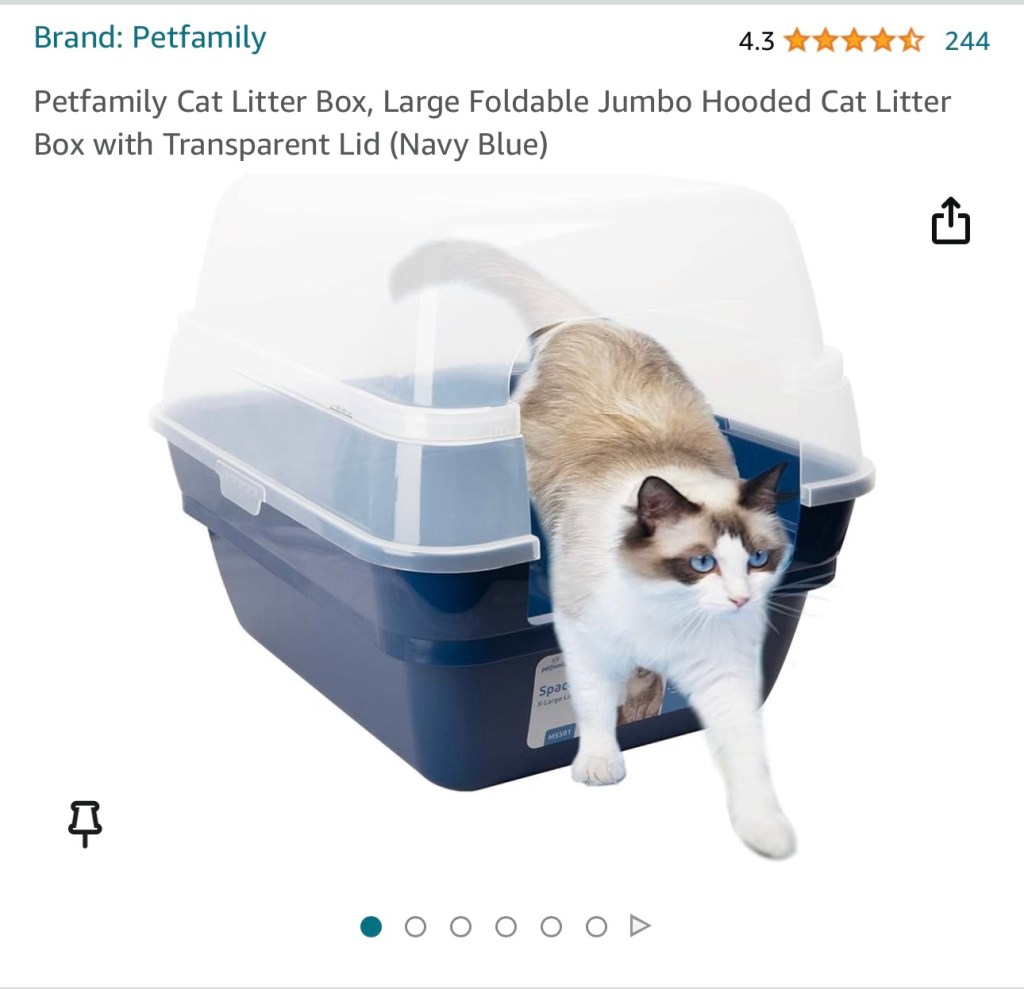Open the 244 ratings count
Image resolution: width=1024 pixels, height=989 pixels.
coord(967,41)
